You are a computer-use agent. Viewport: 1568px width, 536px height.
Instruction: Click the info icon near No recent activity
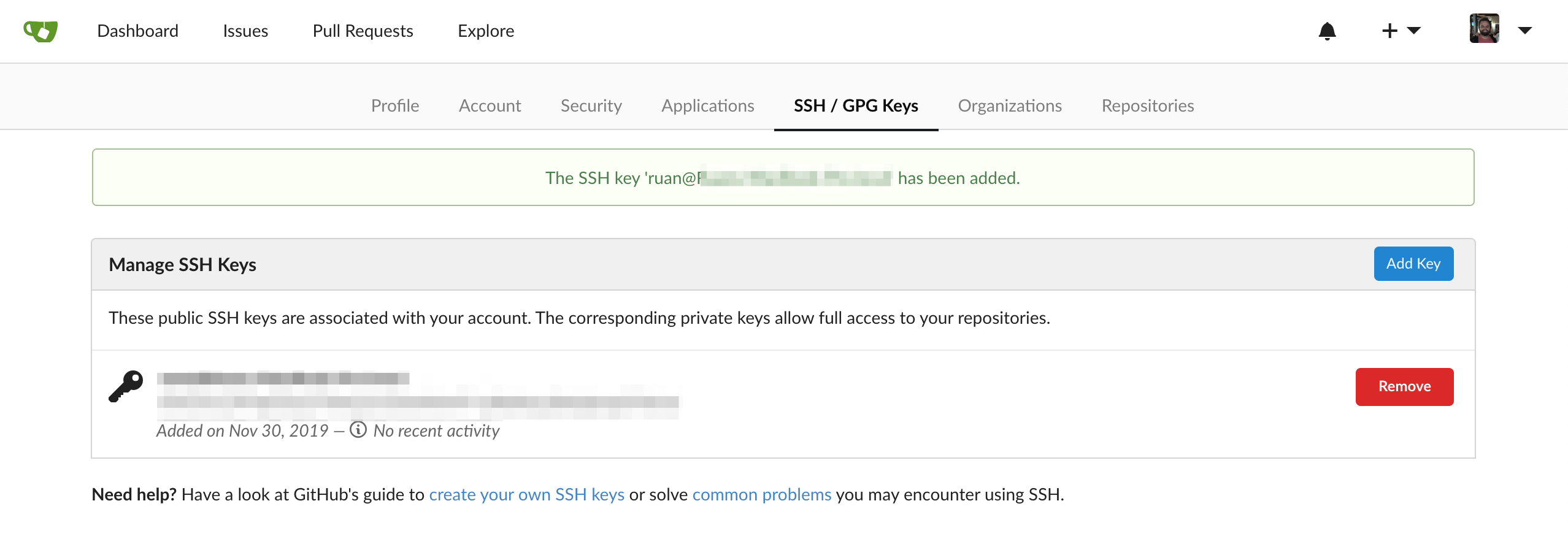(x=358, y=429)
